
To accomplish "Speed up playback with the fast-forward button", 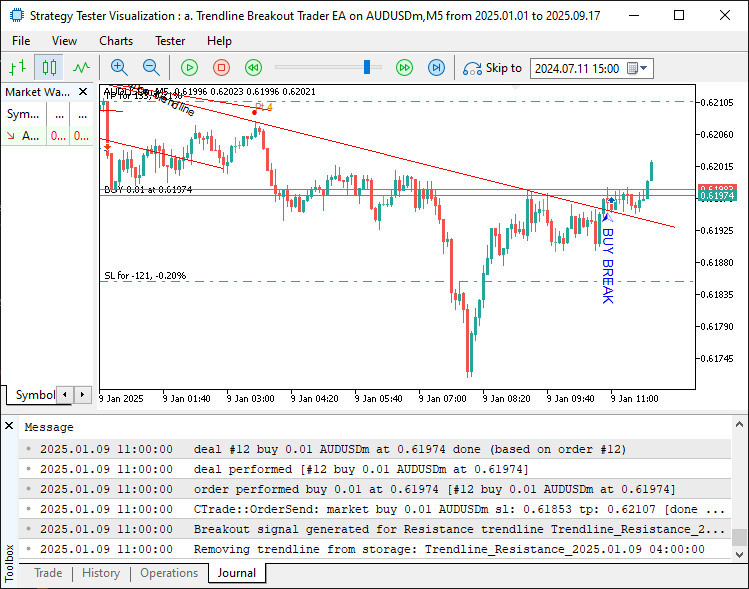I will pyautogui.click(x=404, y=68).
